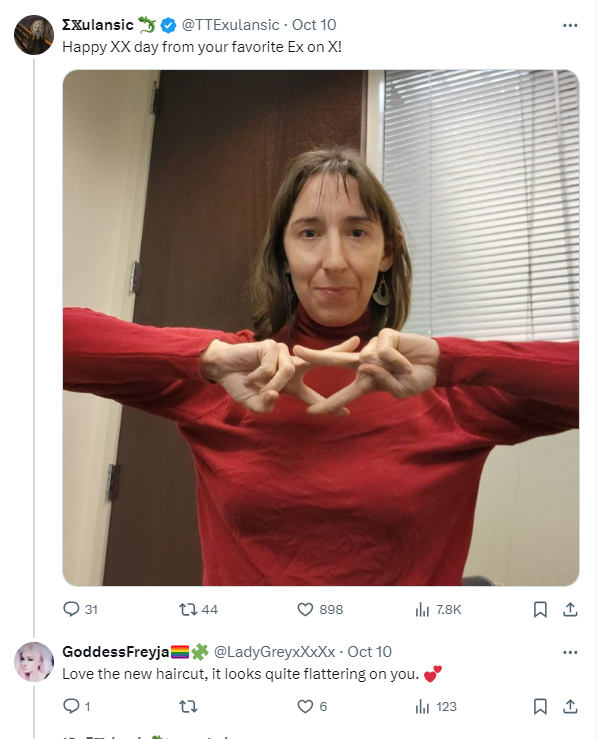Share the Exulansic post

click(570, 609)
